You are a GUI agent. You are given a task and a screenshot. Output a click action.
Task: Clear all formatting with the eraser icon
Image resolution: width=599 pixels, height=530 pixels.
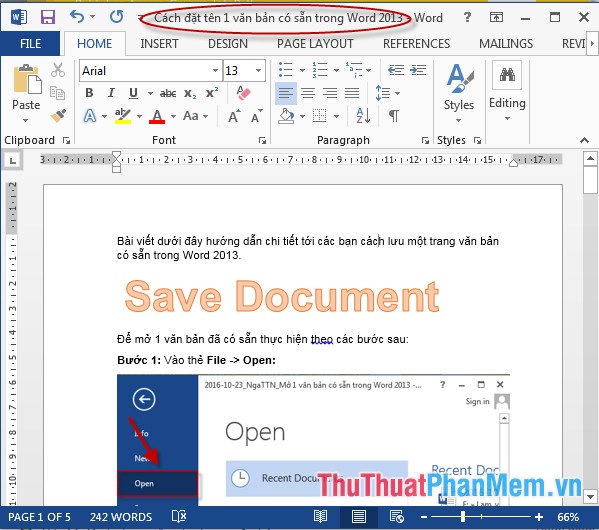(x=243, y=92)
